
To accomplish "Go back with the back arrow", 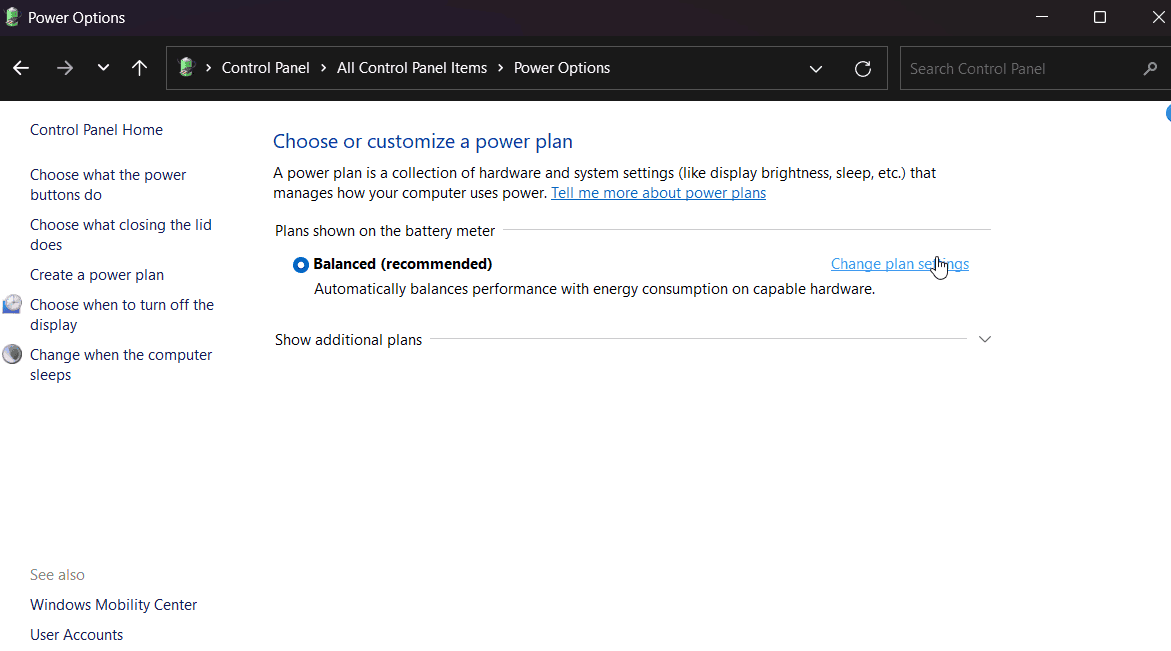I will [21, 68].
